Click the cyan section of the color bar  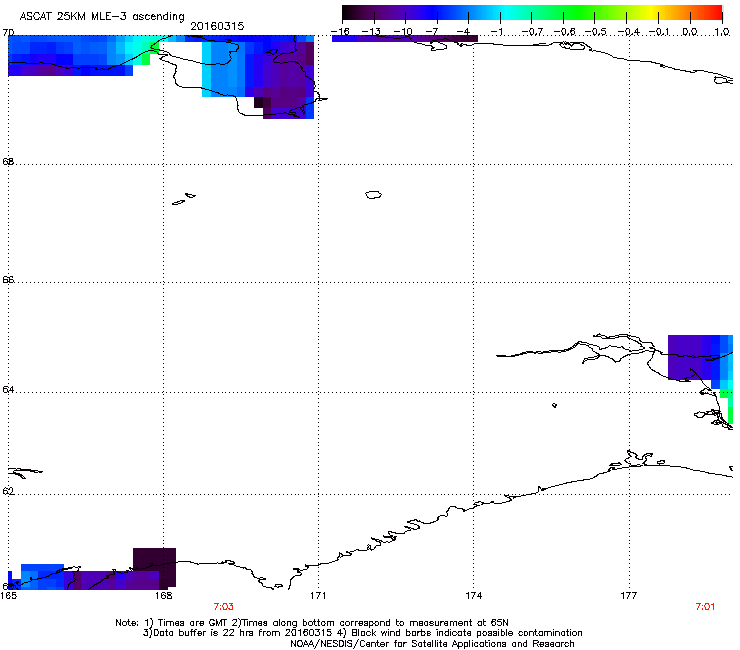pyautogui.click(x=507, y=13)
